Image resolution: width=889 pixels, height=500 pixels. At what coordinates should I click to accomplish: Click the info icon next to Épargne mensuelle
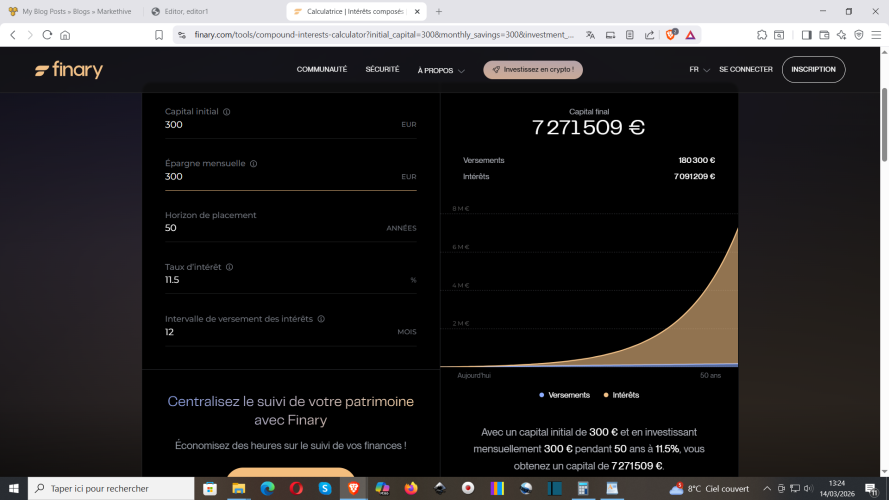click(x=253, y=164)
